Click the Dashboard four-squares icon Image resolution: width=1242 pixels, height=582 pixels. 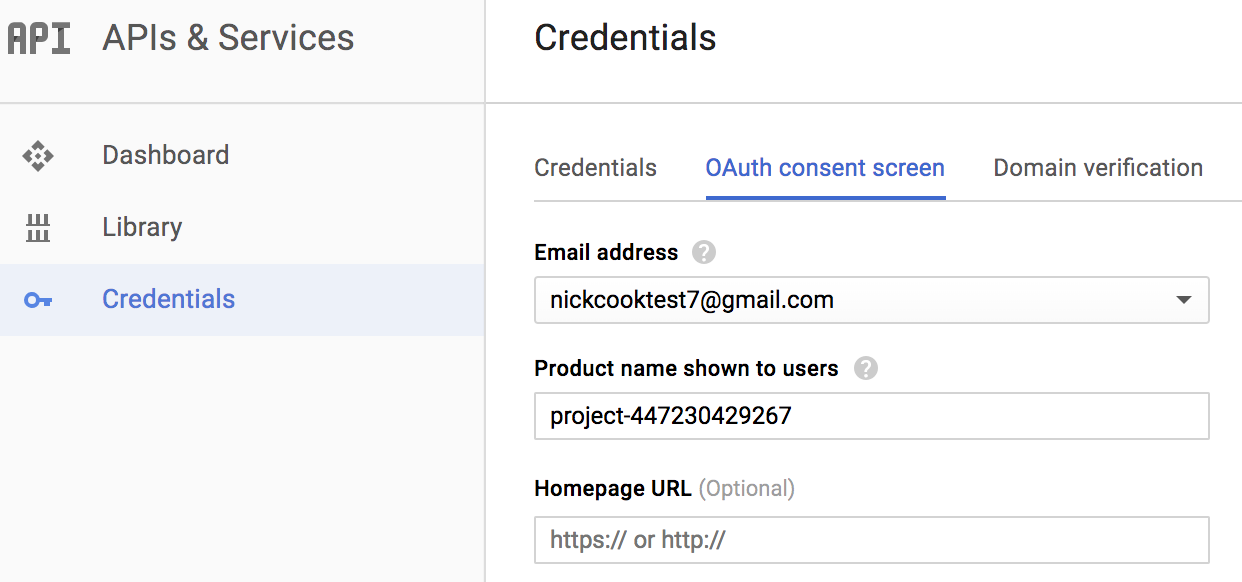click(39, 155)
